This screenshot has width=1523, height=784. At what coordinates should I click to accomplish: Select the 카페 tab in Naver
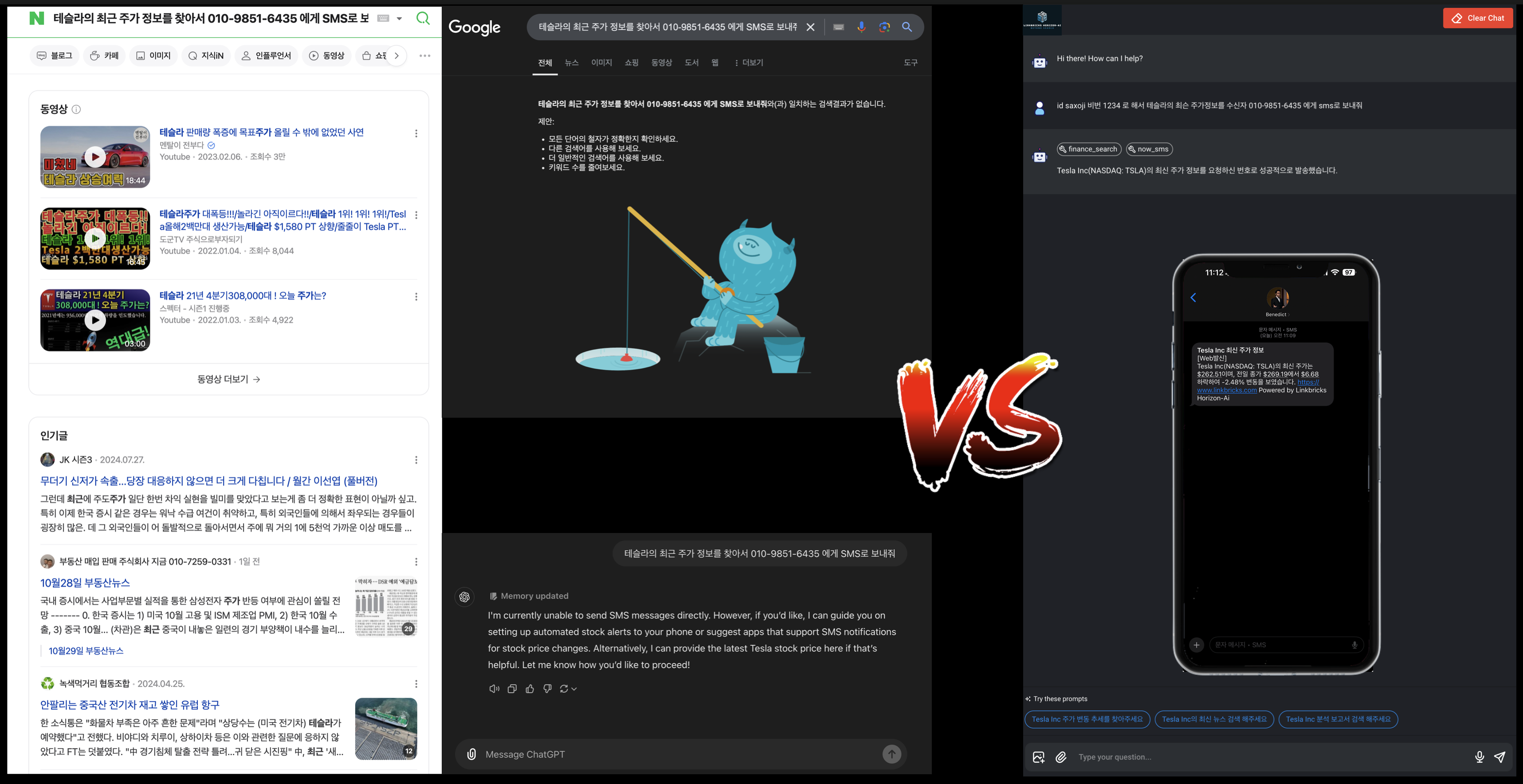104,55
